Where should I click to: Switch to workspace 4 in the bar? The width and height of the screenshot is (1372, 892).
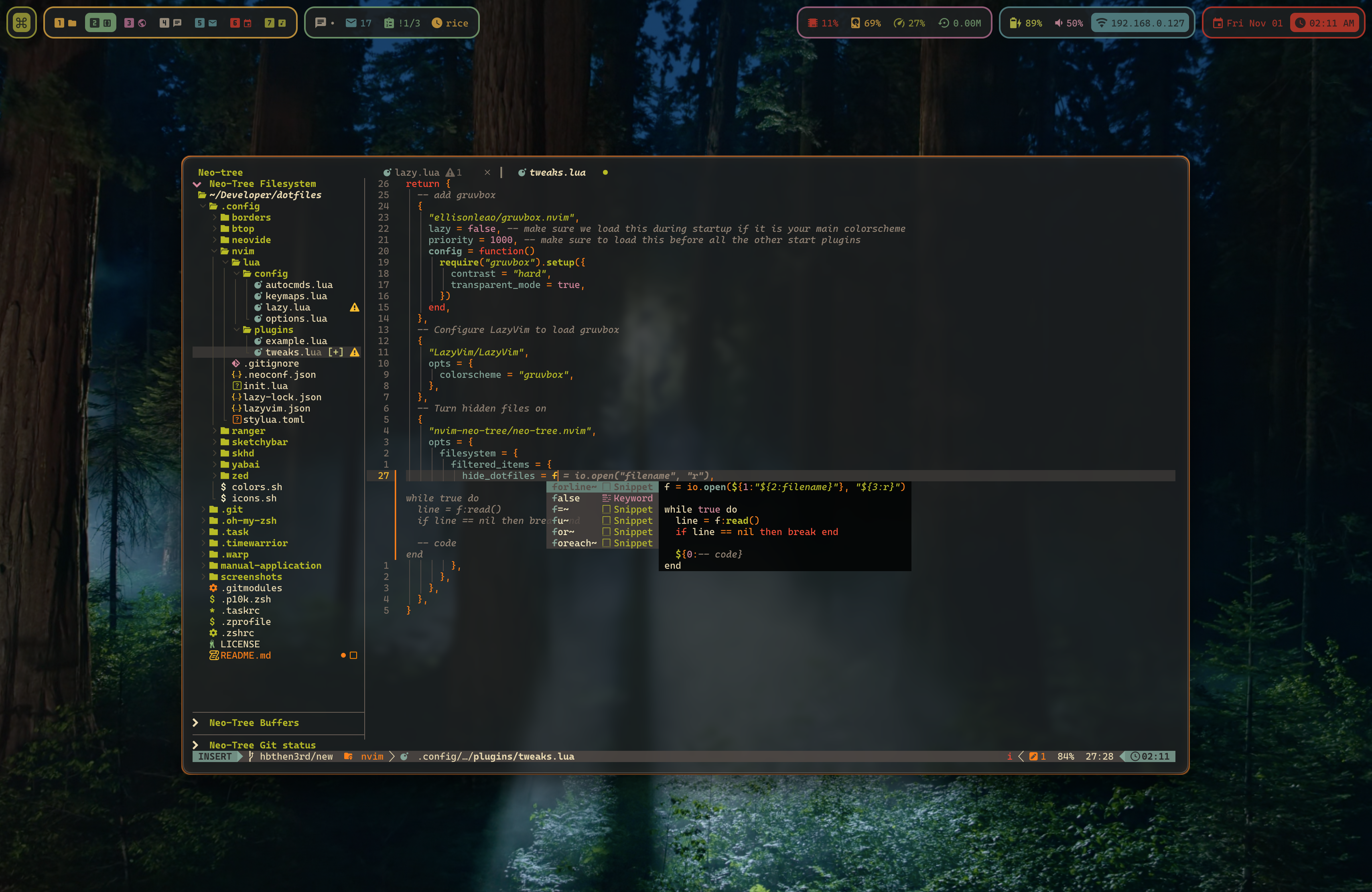[x=170, y=23]
